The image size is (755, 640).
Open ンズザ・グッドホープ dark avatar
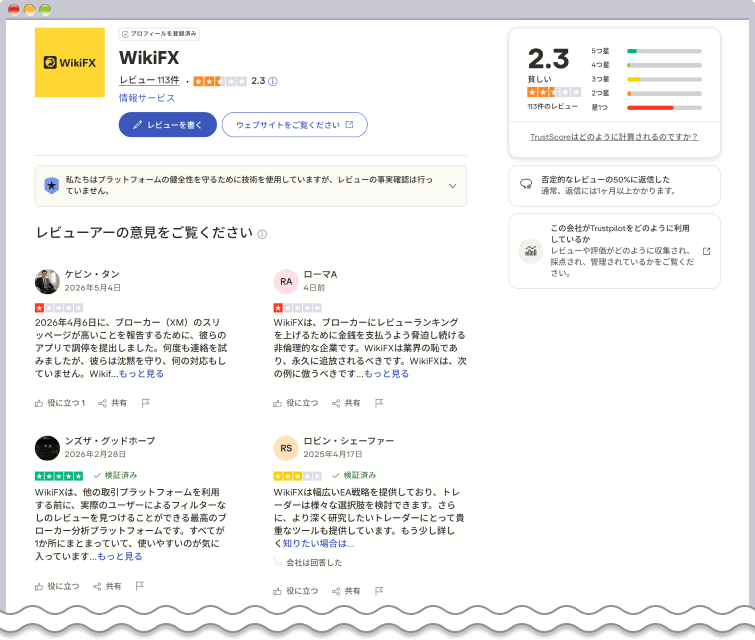click(47, 448)
